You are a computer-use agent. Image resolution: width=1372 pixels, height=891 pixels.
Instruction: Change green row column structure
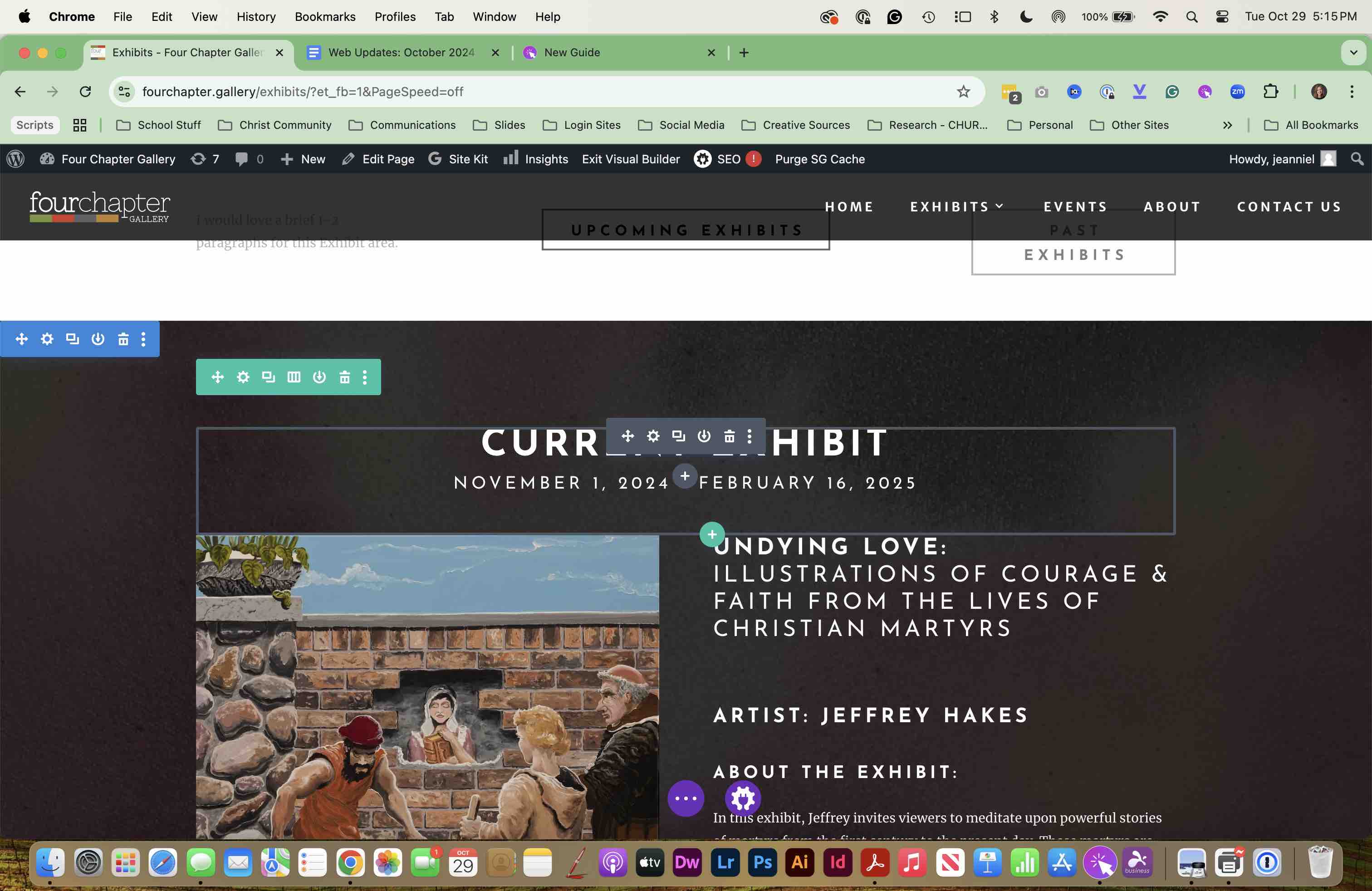294,377
